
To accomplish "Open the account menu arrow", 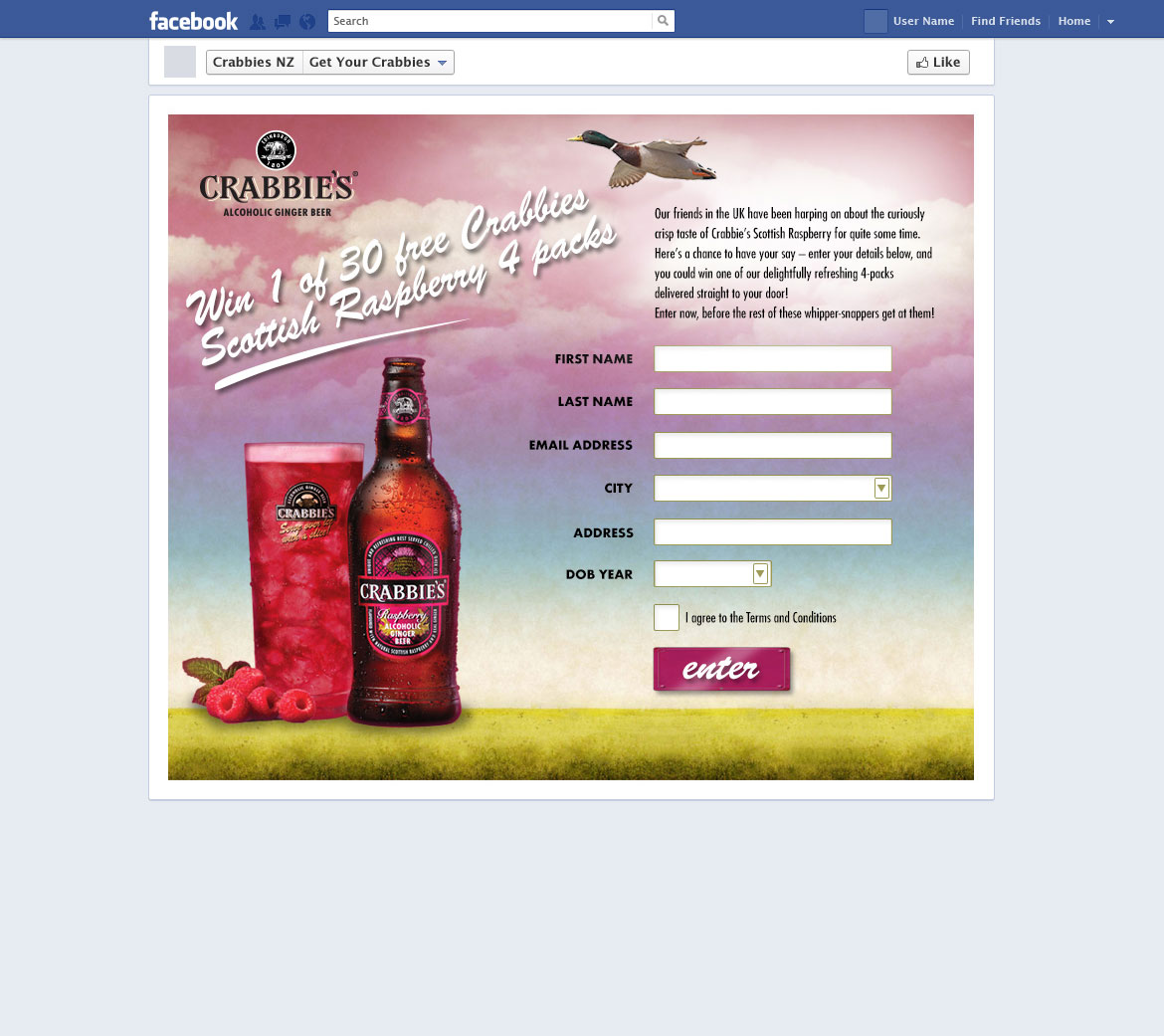I will [1110, 22].
